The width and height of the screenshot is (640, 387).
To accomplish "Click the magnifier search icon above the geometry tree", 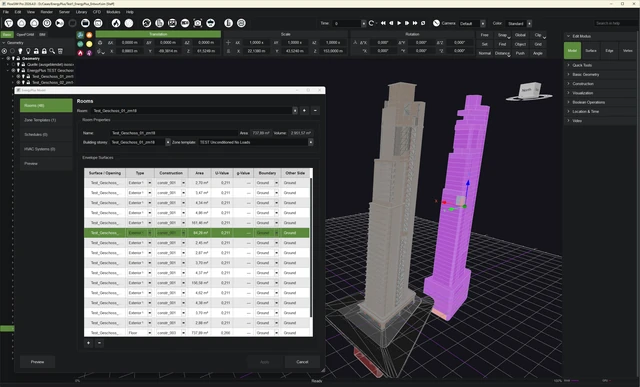I will click(52, 51).
